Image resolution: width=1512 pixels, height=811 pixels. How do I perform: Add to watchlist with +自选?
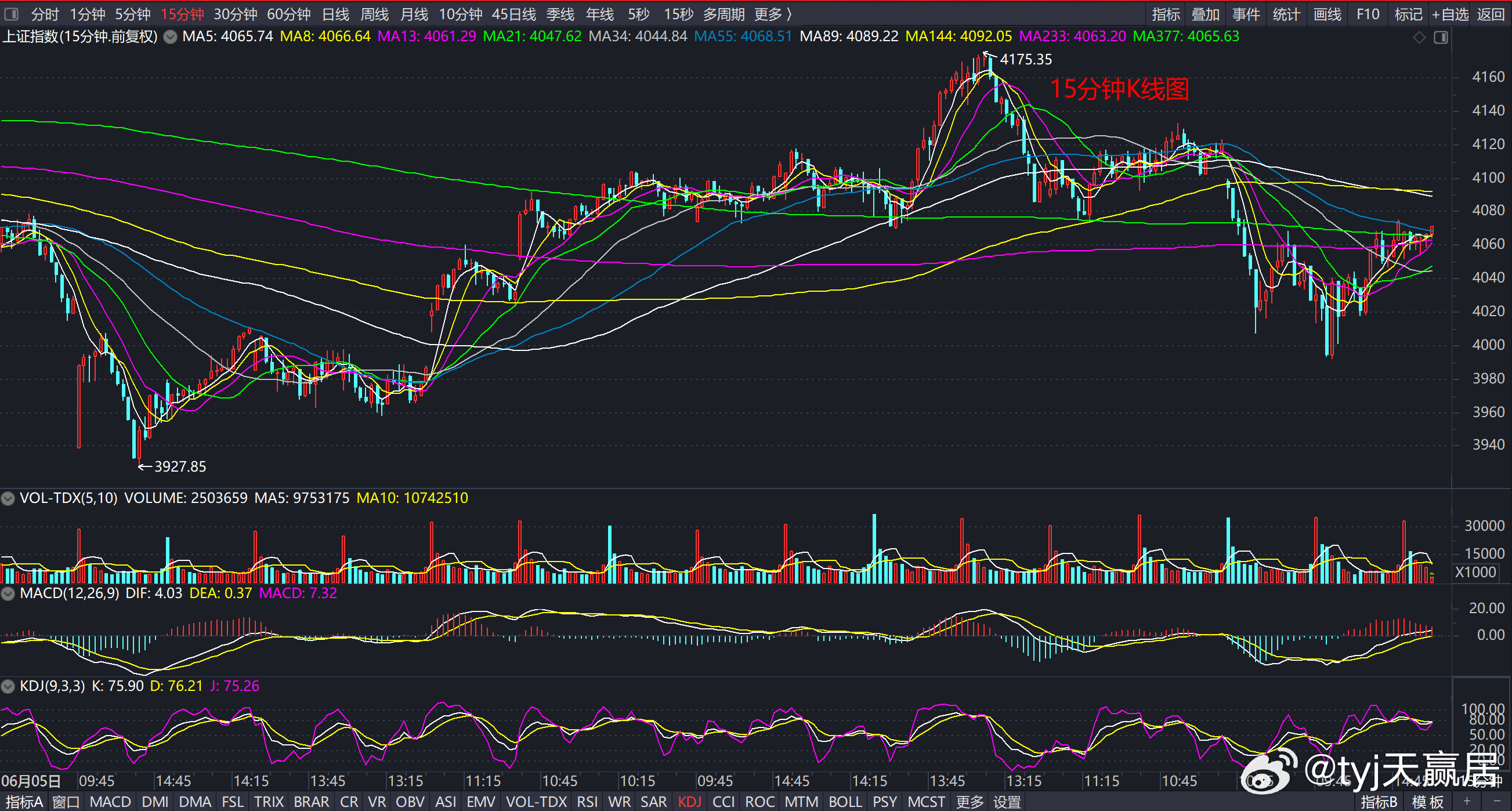coord(1450,14)
